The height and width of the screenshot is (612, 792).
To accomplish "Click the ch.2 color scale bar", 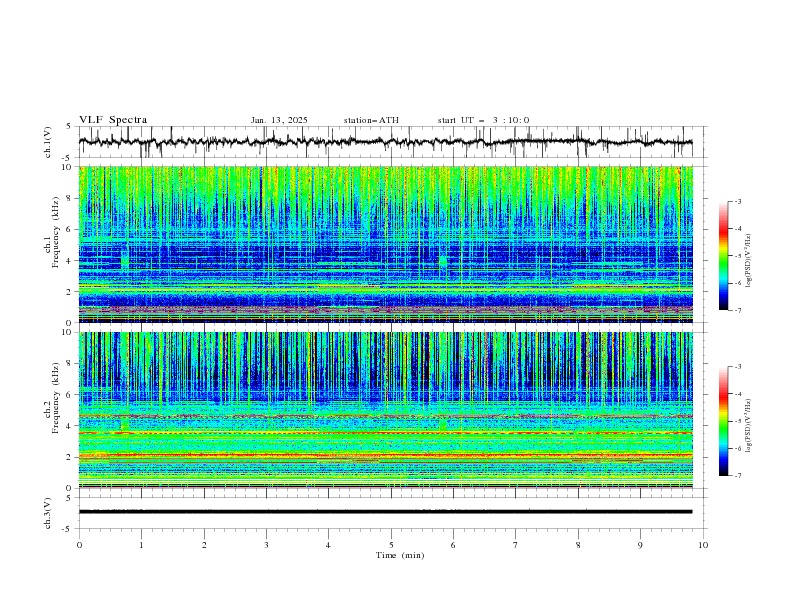I will 724,421.
